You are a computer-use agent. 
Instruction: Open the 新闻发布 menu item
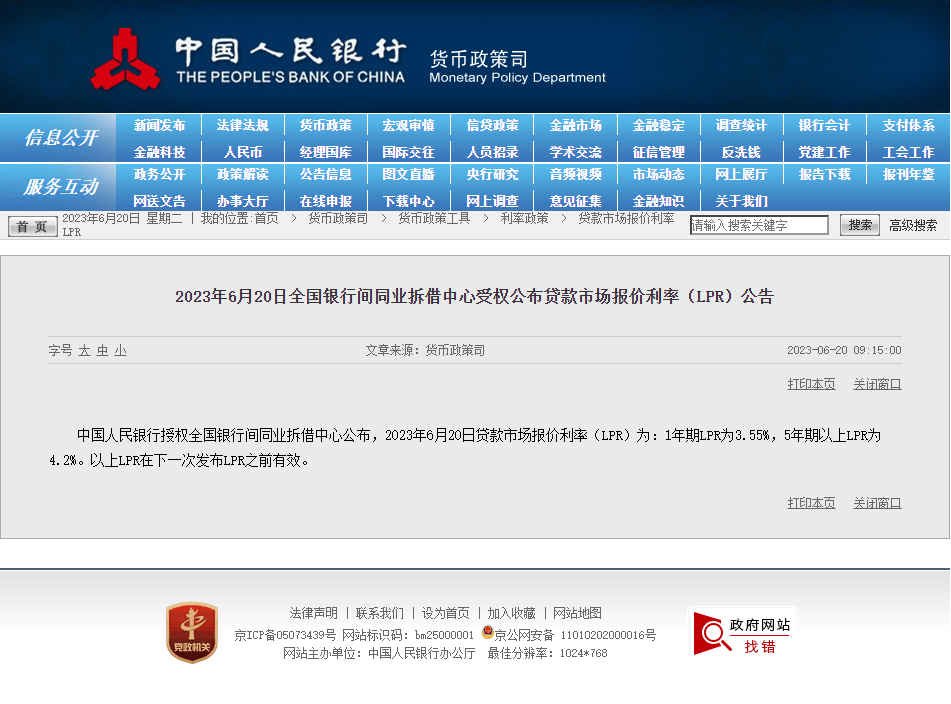[x=159, y=126]
